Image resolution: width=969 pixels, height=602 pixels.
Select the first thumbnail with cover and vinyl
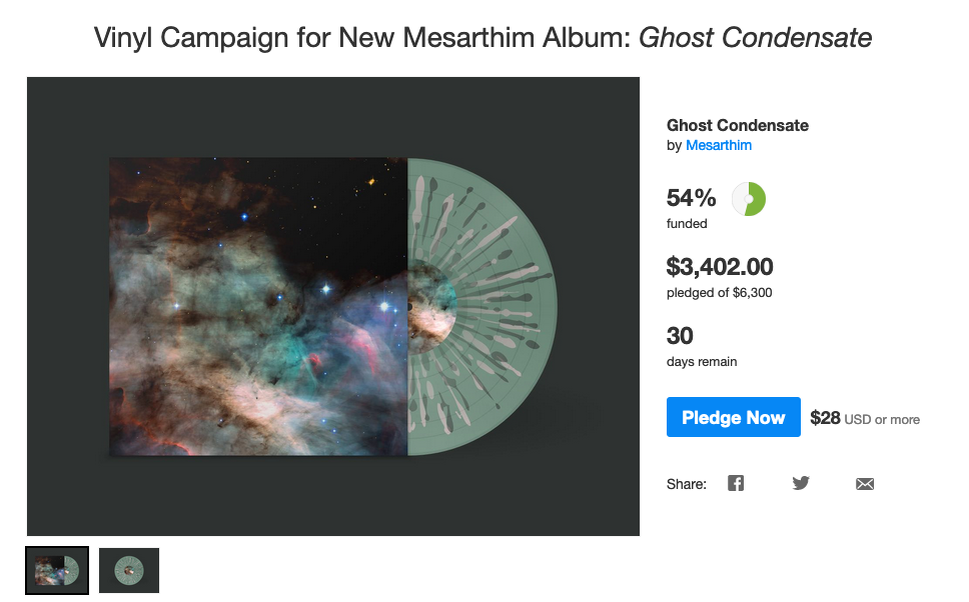(57, 570)
